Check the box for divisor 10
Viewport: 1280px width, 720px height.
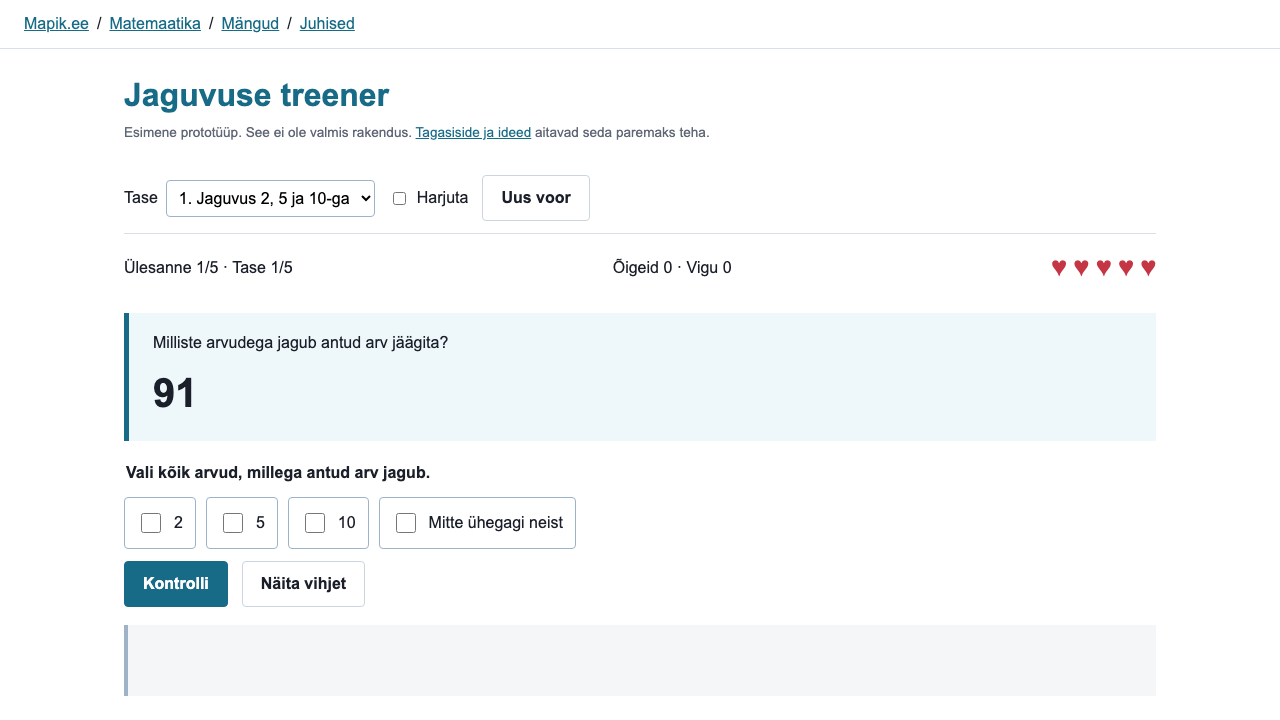pyautogui.click(x=315, y=523)
